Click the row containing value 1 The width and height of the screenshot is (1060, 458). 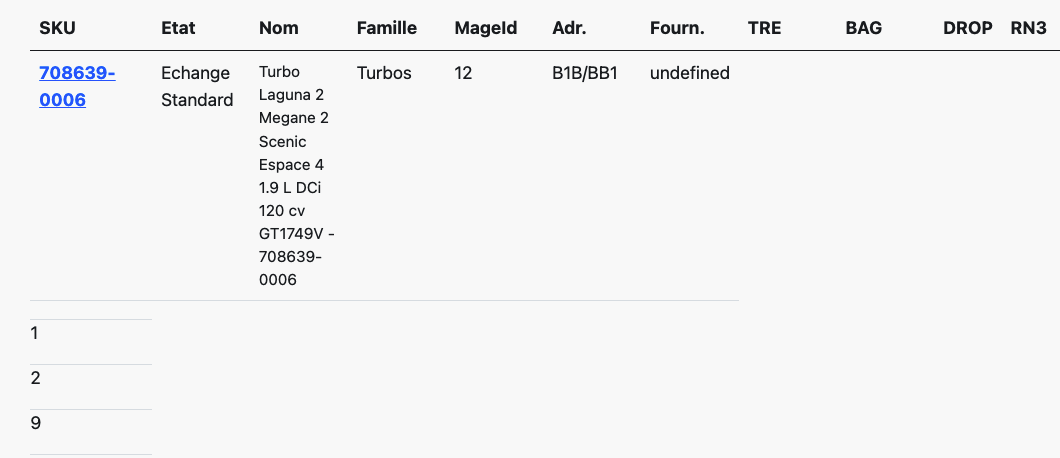click(91, 342)
